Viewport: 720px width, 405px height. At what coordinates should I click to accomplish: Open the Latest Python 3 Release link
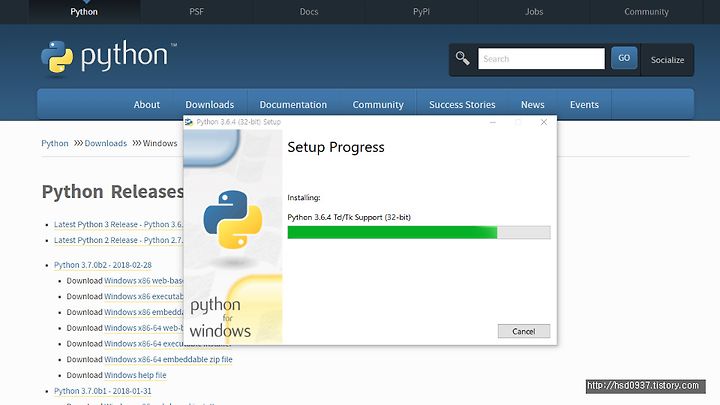pos(118,225)
